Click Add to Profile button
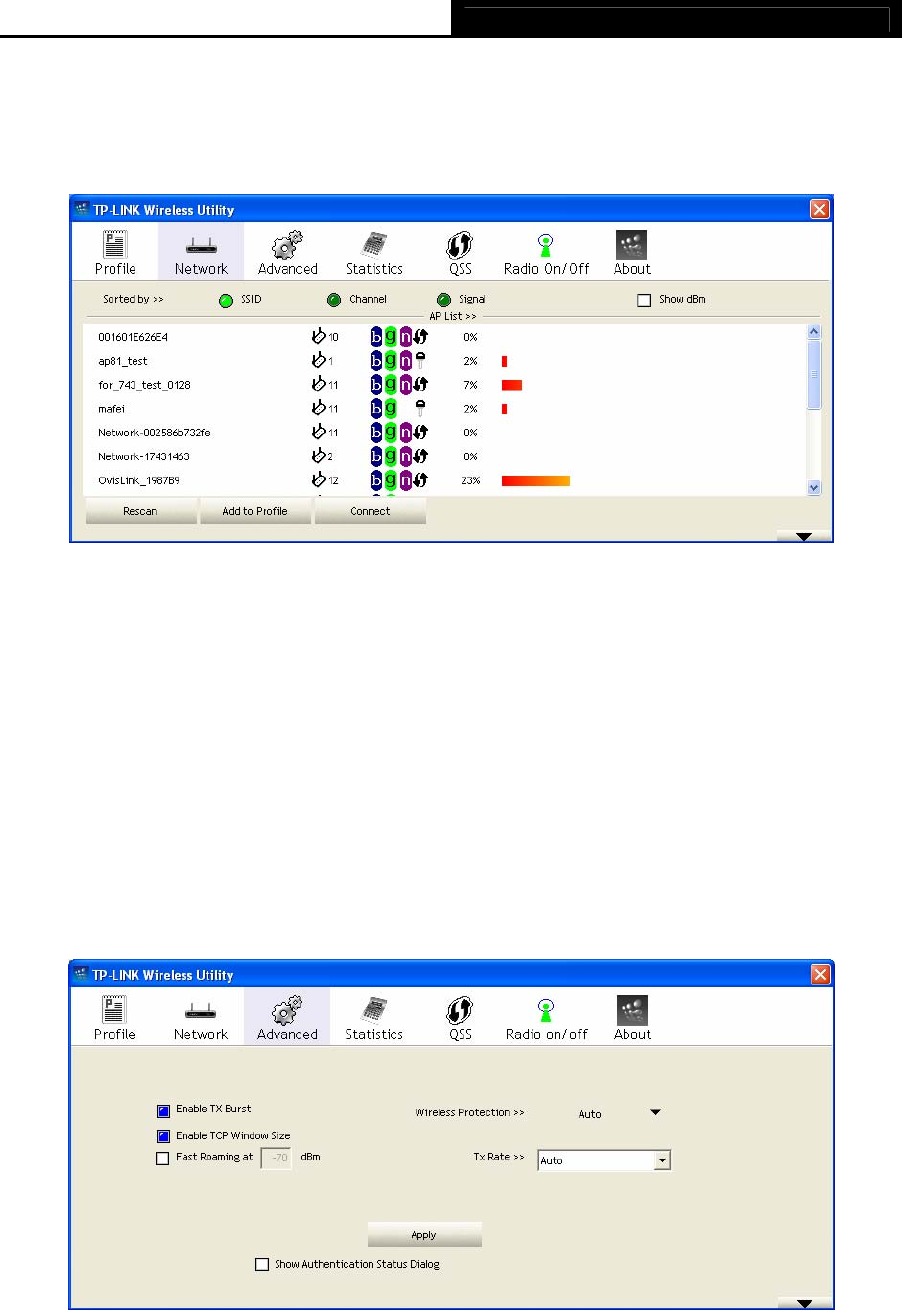 click(x=255, y=511)
